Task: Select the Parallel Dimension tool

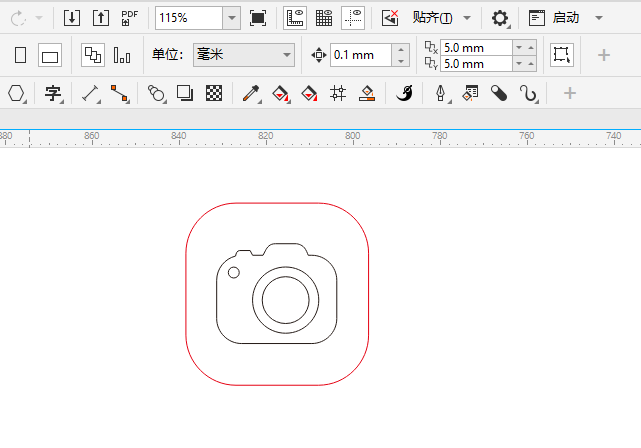Action: click(90, 94)
